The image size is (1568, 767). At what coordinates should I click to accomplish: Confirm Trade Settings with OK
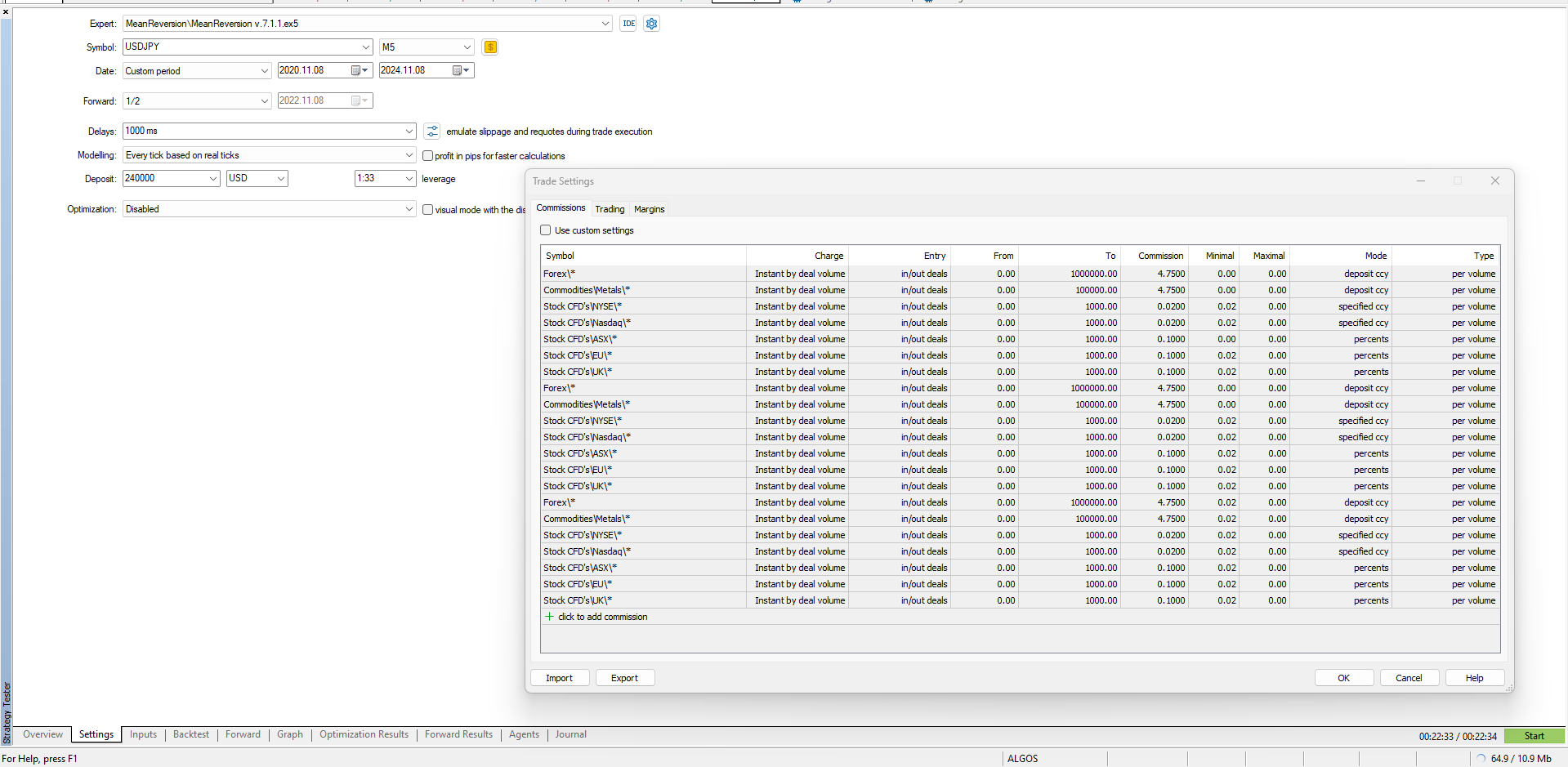pyautogui.click(x=1344, y=678)
